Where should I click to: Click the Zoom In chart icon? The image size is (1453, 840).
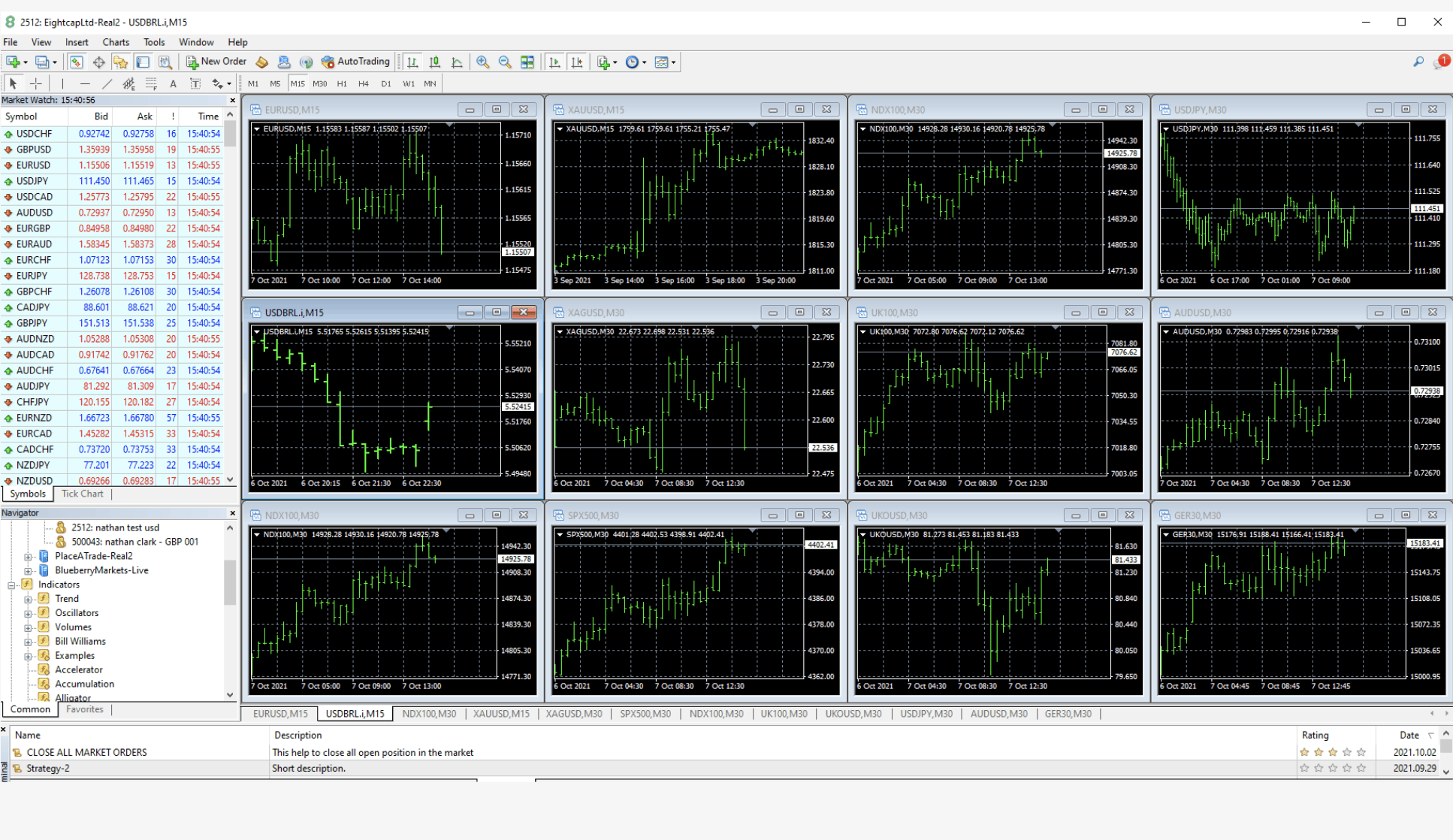point(482,62)
